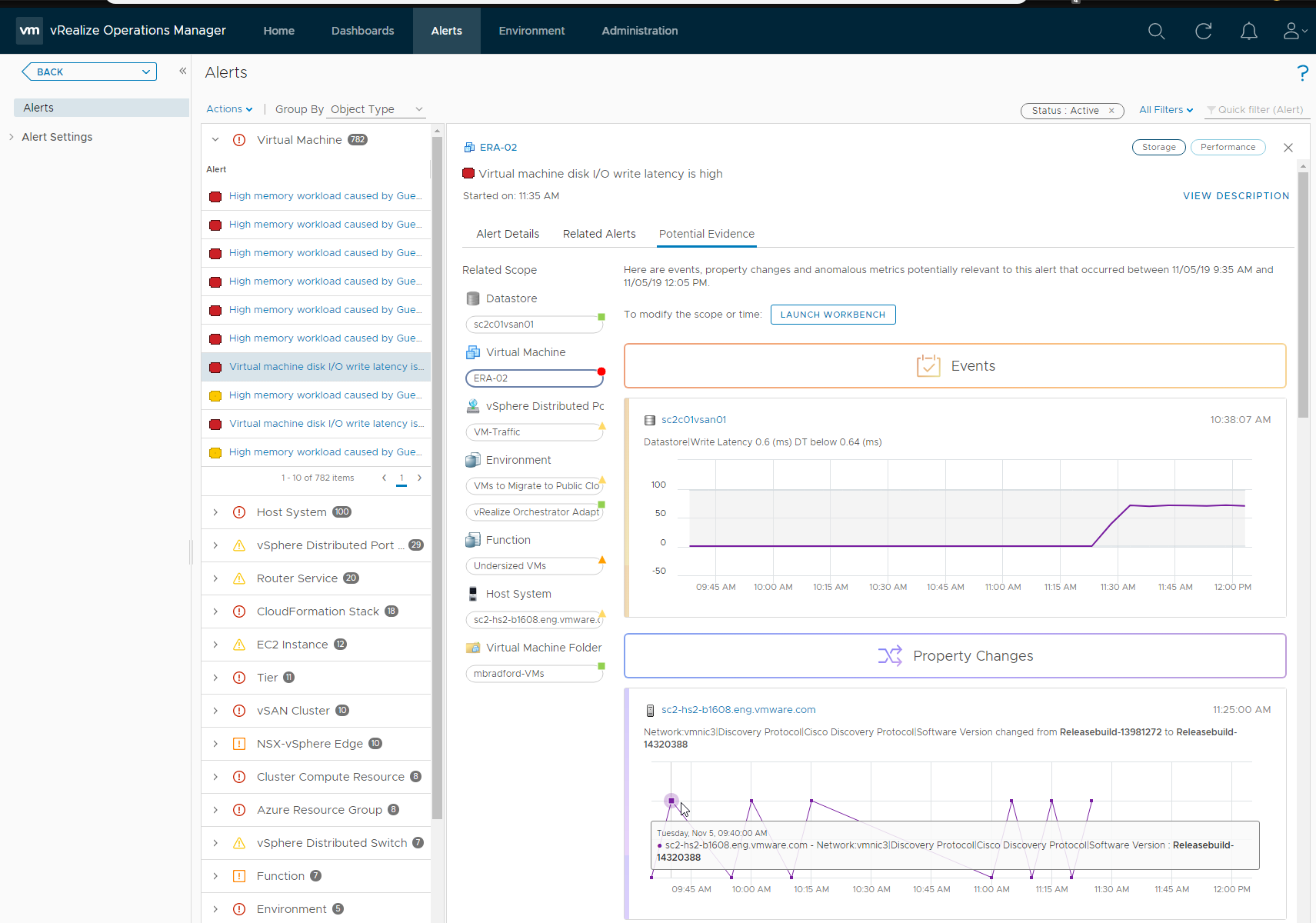Open the search magnifier icon
The height and width of the screenshot is (923, 1316).
pyautogui.click(x=1156, y=31)
